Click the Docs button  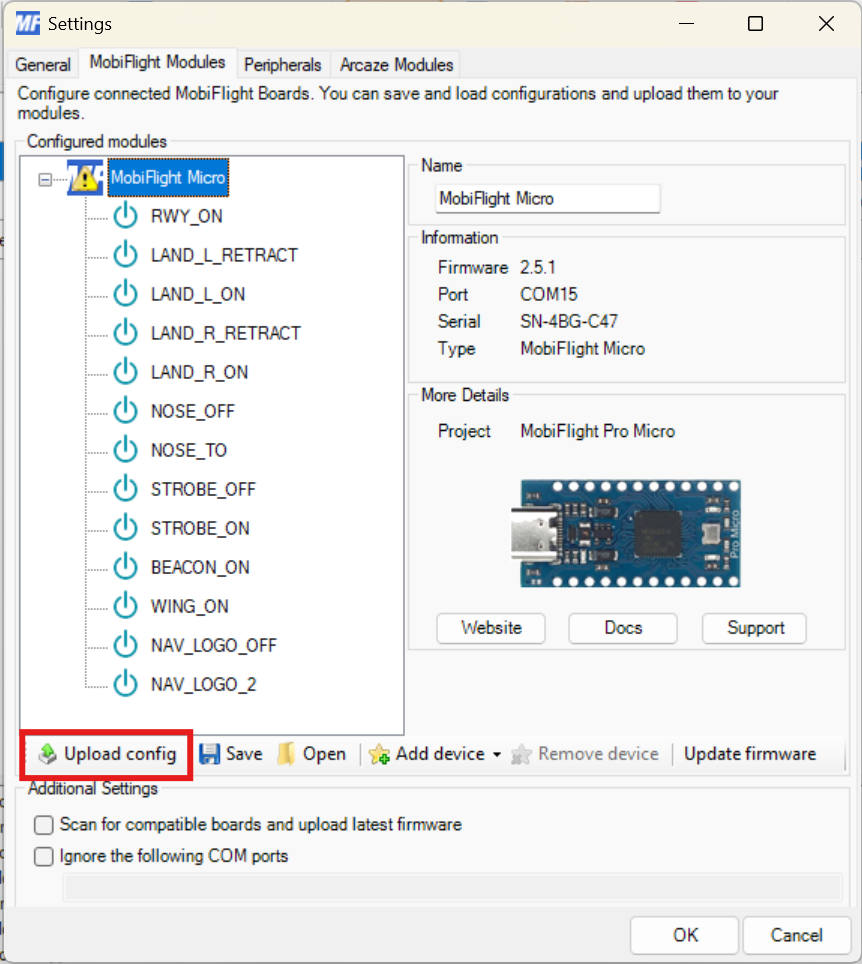click(623, 628)
